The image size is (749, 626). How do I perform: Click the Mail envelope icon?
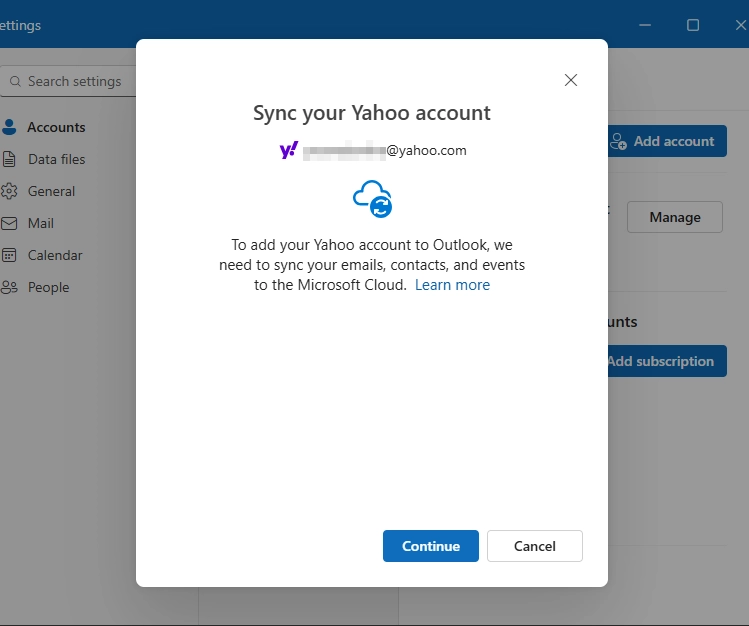click(x=9, y=223)
